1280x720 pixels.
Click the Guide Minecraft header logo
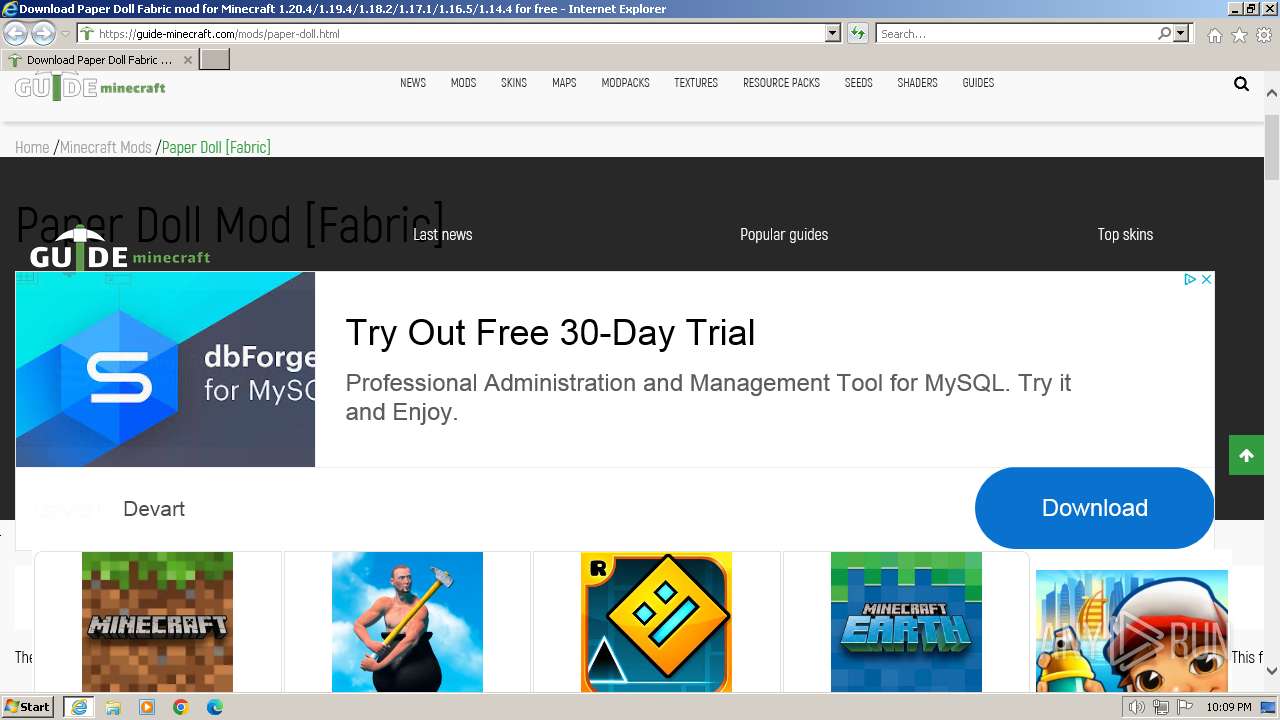[90, 87]
